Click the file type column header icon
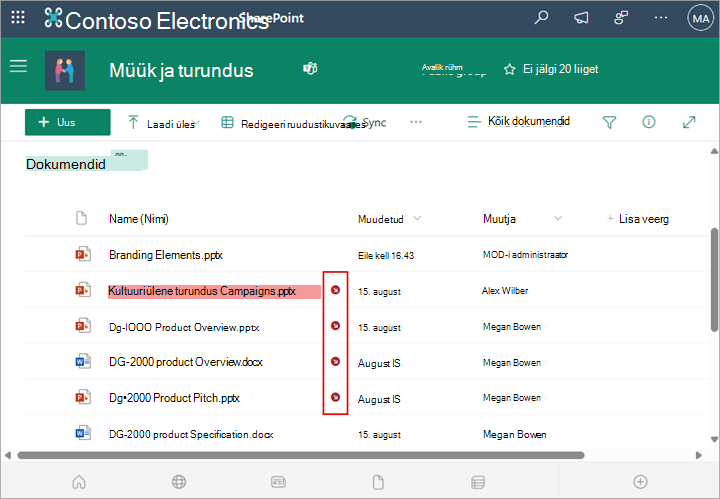Image resolution: width=720 pixels, height=499 pixels. [81, 218]
